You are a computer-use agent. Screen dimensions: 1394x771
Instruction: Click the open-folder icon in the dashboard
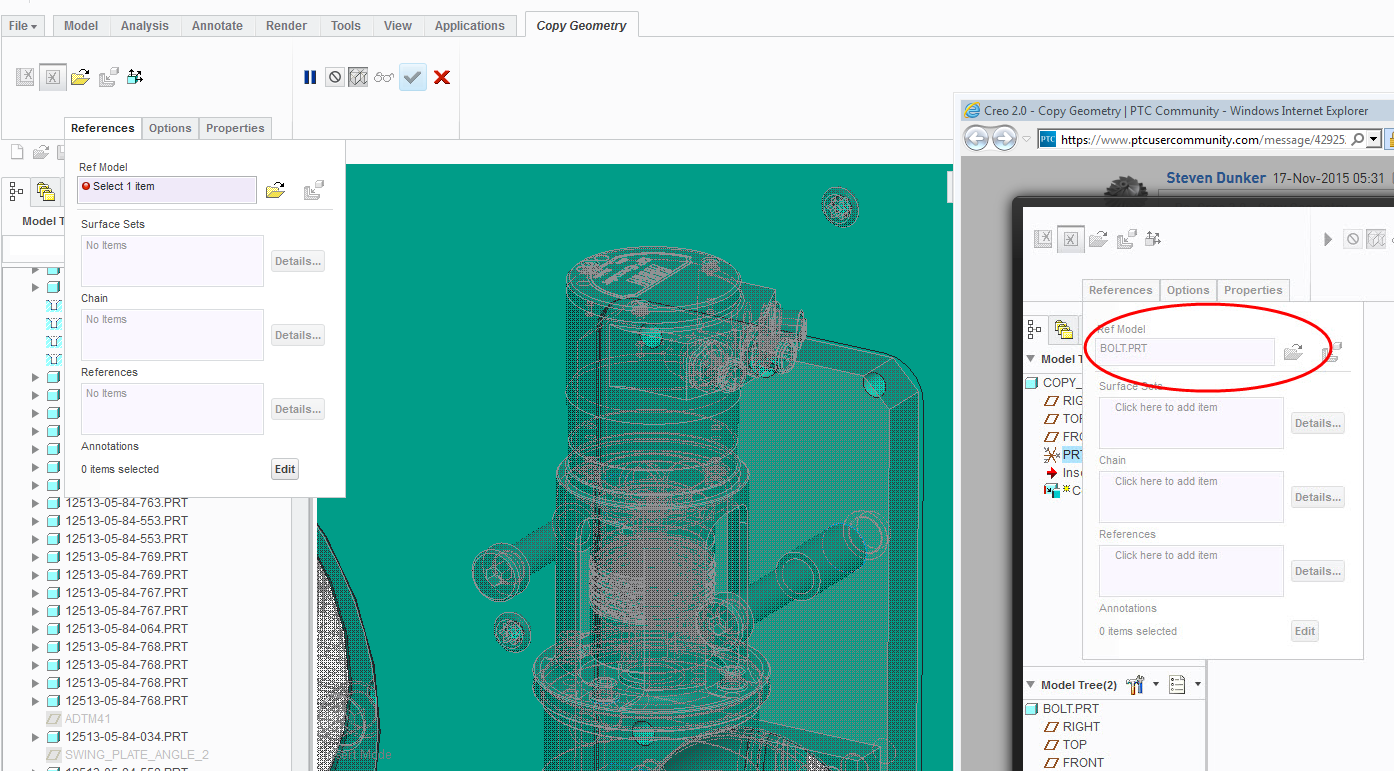tap(81, 77)
